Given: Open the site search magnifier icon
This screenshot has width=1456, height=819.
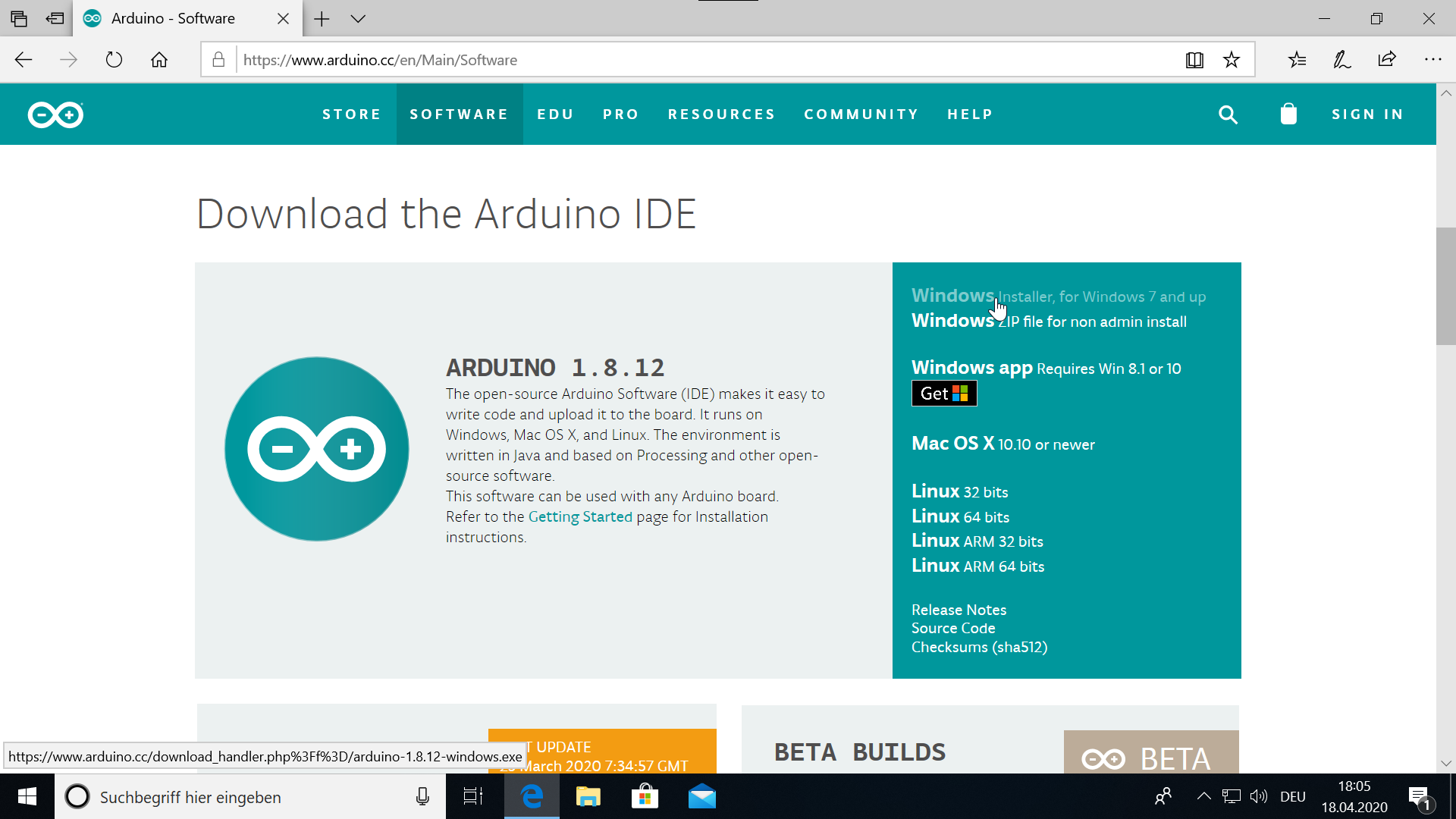Looking at the screenshot, I should pos(1228,115).
